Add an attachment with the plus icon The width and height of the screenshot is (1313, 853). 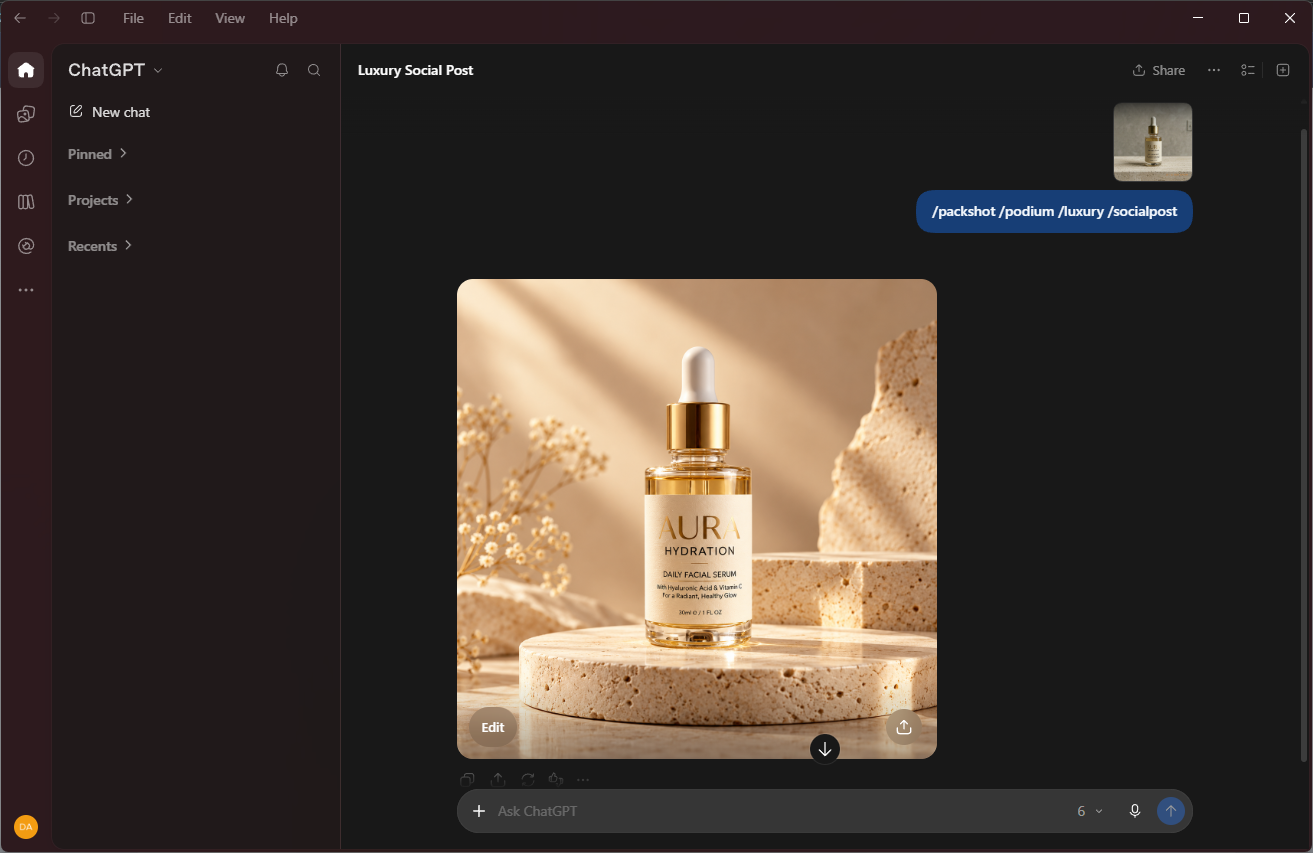click(x=479, y=811)
